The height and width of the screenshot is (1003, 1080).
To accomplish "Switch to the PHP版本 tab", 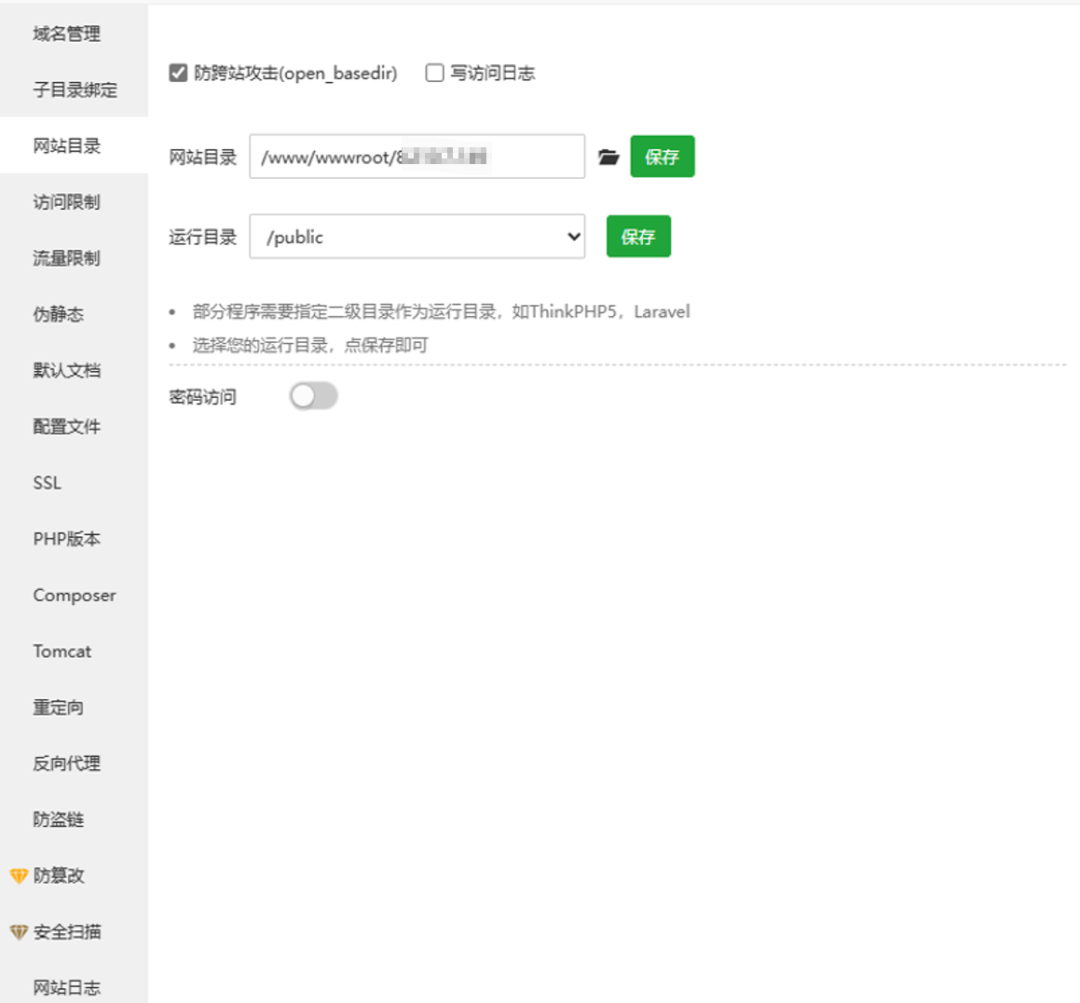I will pyautogui.click(x=67, y=539).
